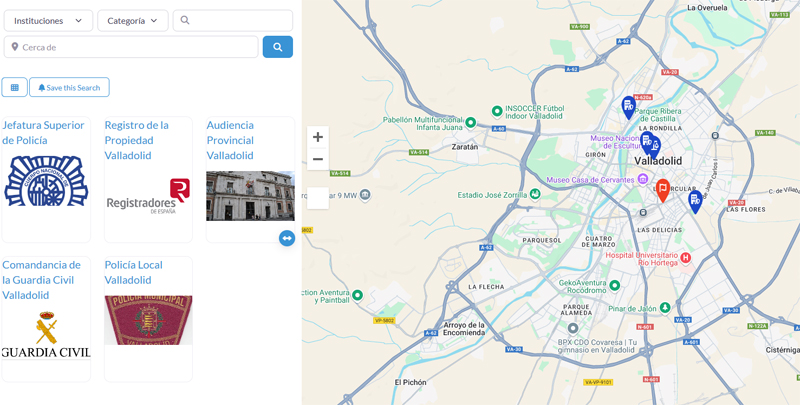Click the Cuerpo Nacional de Policía logo

pos(46,181)
